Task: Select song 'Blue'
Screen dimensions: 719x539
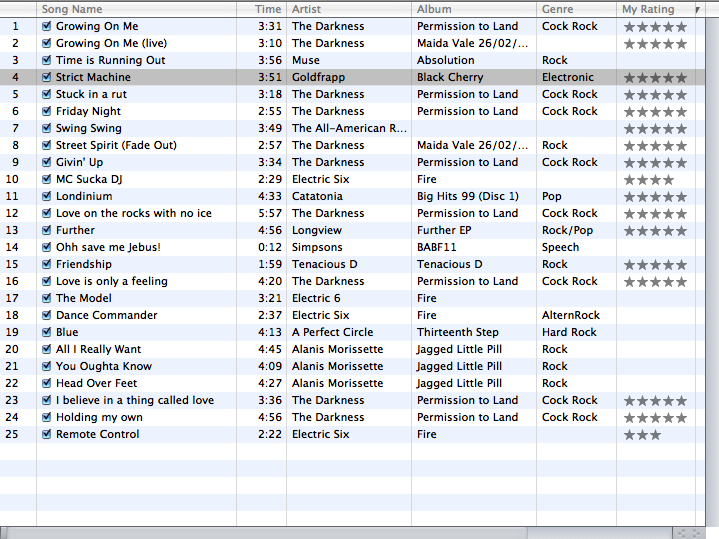Action: [67, 332]
